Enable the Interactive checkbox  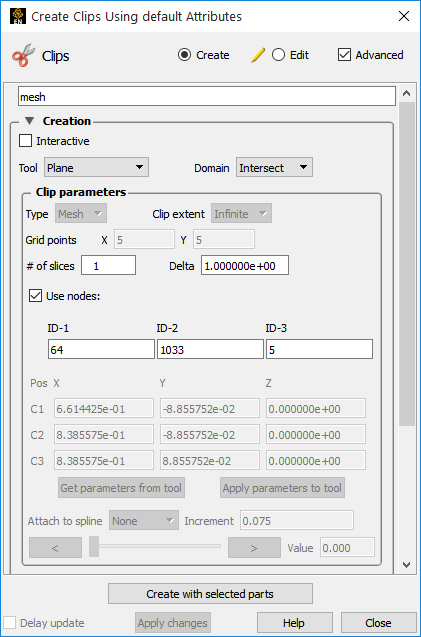pos(26,141)
